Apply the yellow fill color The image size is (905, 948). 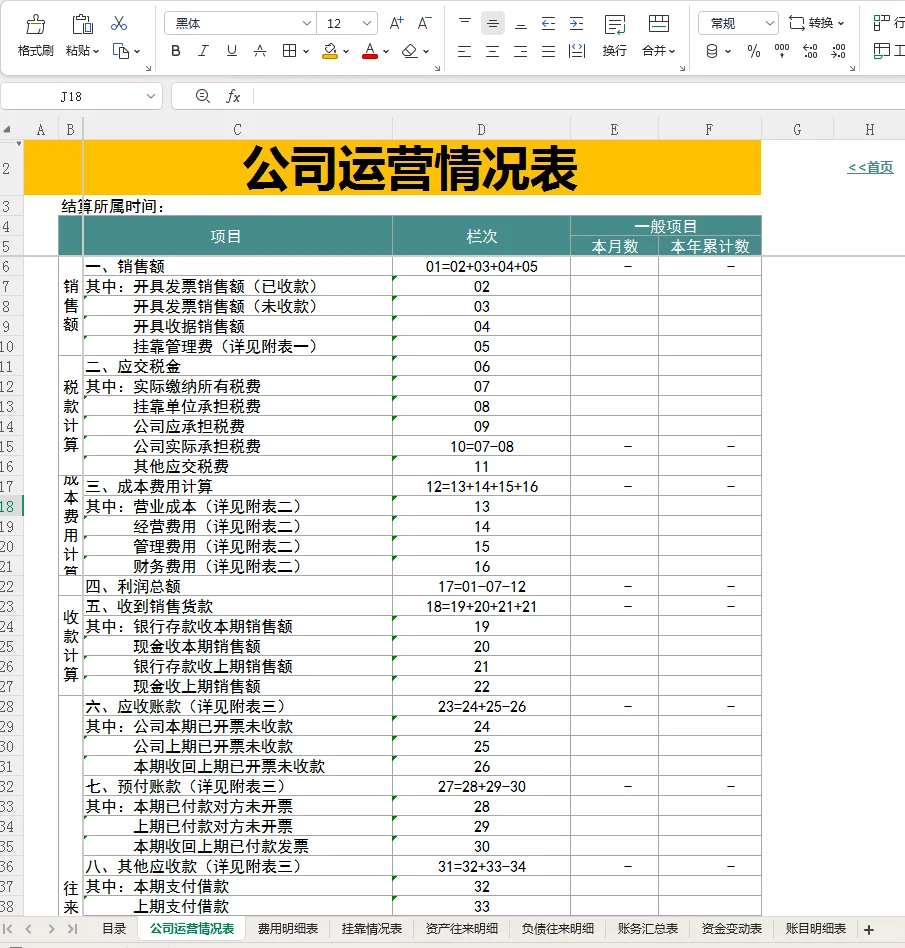click(x=330, y=51)
